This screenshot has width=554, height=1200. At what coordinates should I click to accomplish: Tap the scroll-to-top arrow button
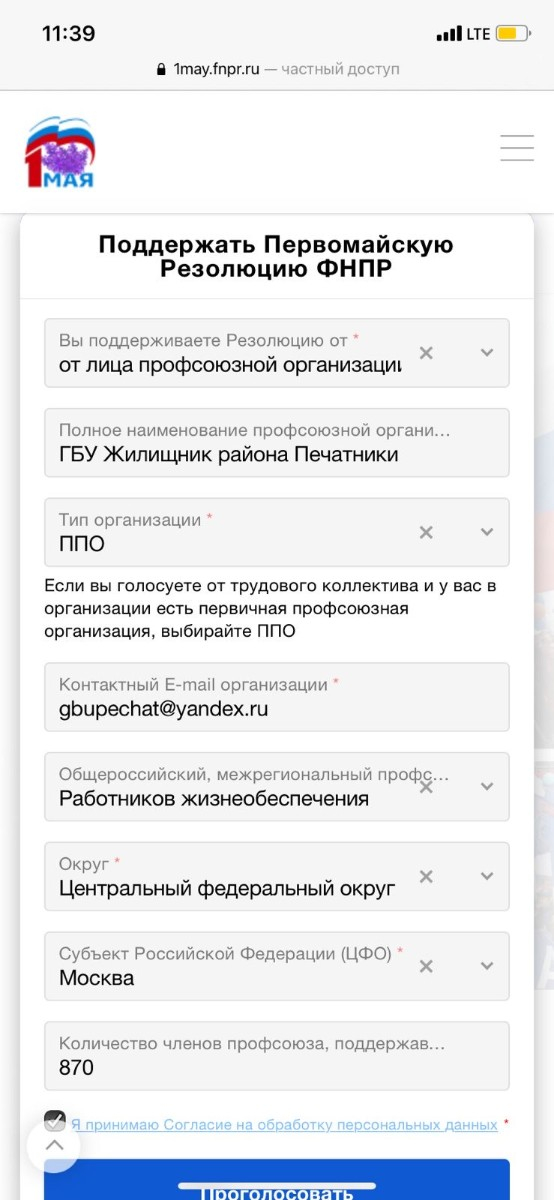click(54, 1146)
